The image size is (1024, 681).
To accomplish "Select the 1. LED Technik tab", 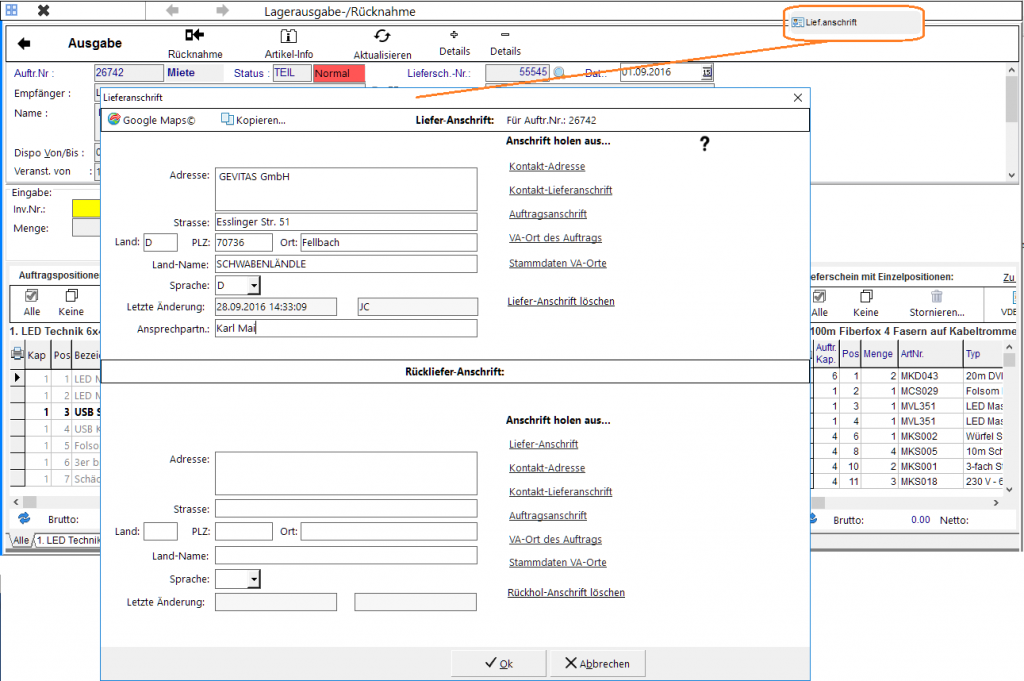I will click(x=68, y=540).
